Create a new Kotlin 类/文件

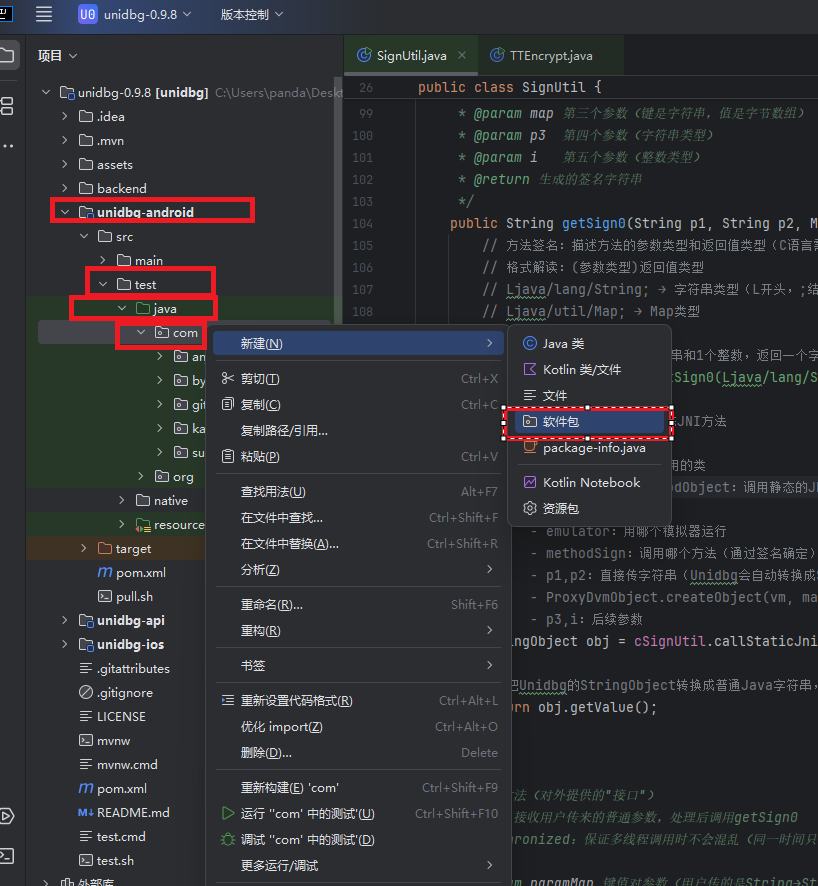click(x=589, y=370)
